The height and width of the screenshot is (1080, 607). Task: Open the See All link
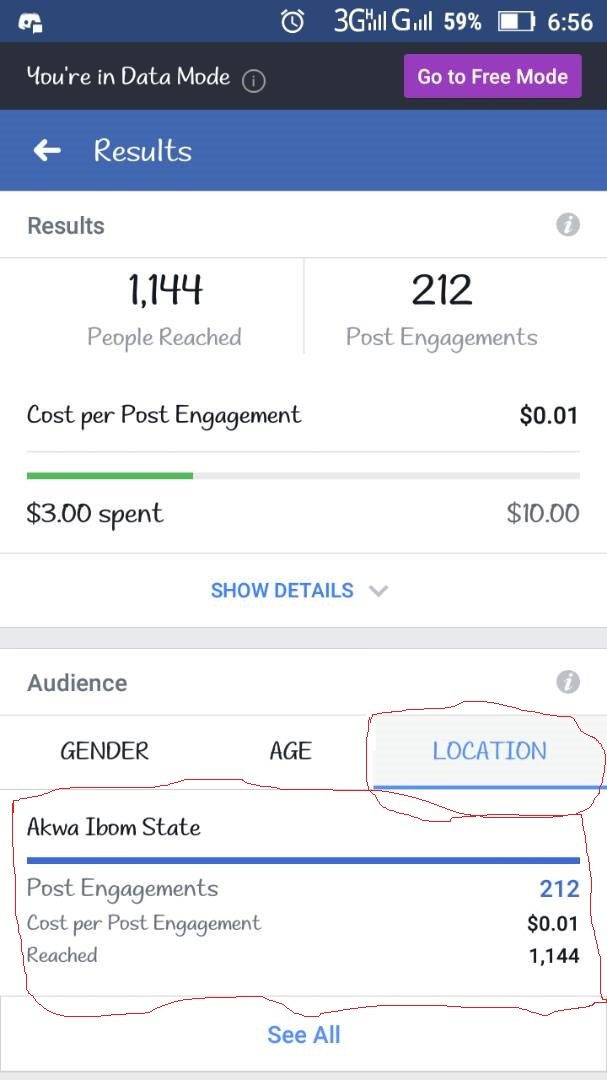(x=303, y=1035)
